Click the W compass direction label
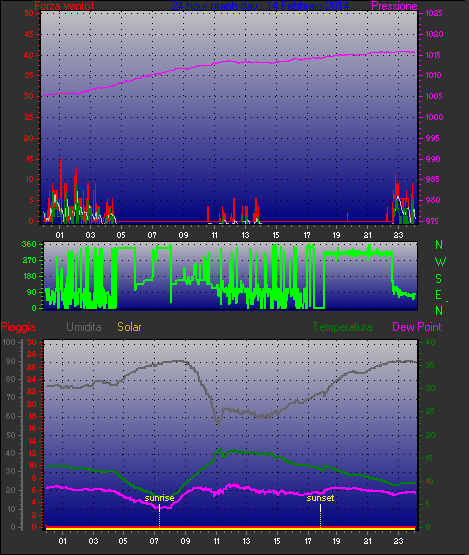The width and height of the screenshot is (469, 555). coord(440,262)
